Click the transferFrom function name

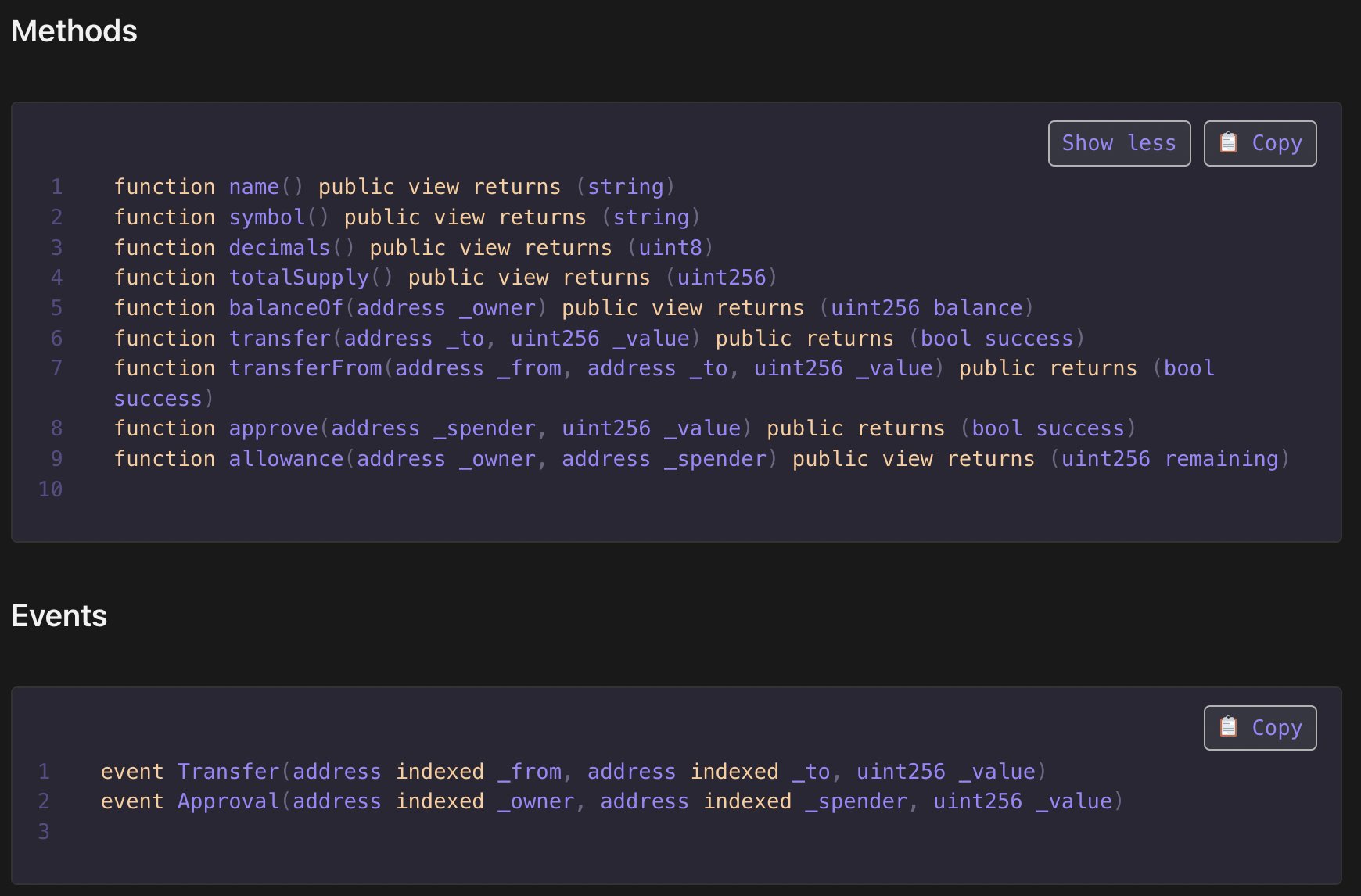pyautogui.click(x=305, y=368)
